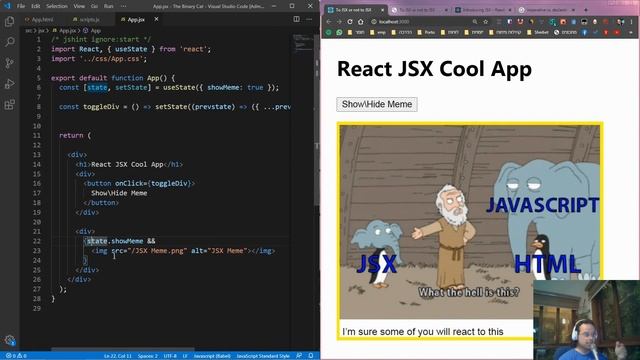Open the feedback icon in status bar
The image size is (640, 360).
tap(299, 356)
